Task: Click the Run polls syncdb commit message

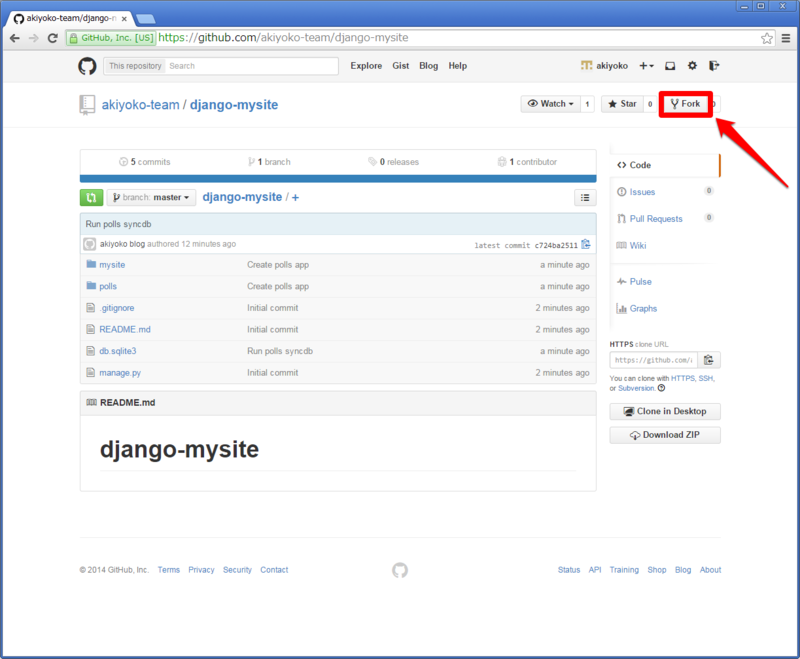Action: [118, 224]
